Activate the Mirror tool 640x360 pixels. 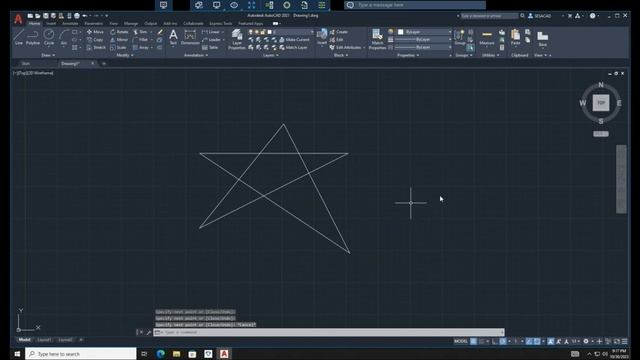tap(119, 40)
